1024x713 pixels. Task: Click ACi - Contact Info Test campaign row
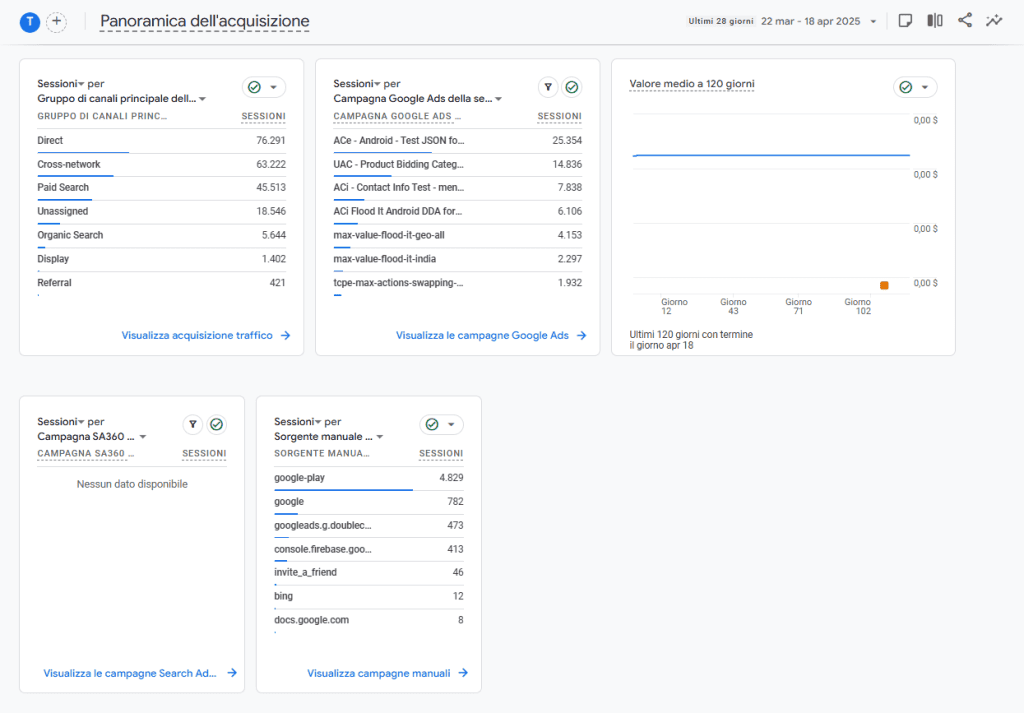click(457, 188)
